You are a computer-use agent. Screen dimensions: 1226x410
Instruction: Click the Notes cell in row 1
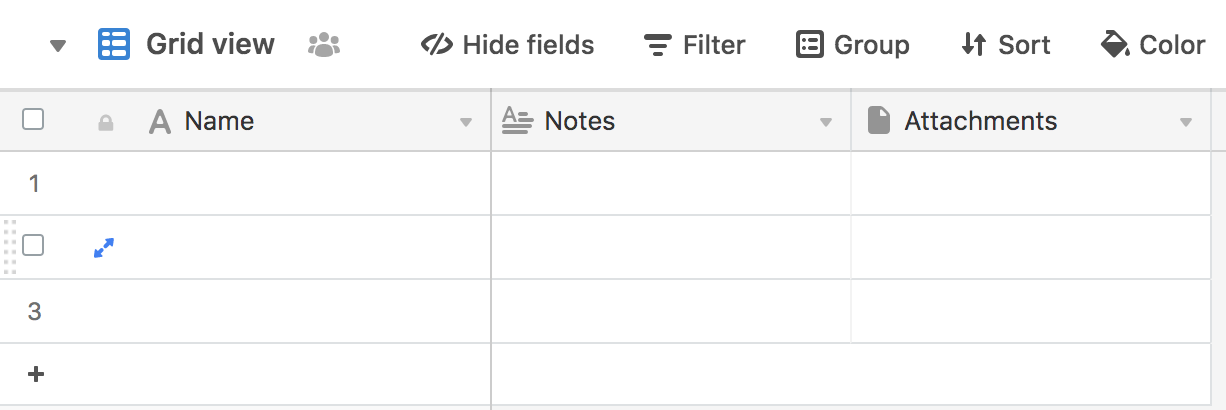pyautogui.click(x=670, y=184)
